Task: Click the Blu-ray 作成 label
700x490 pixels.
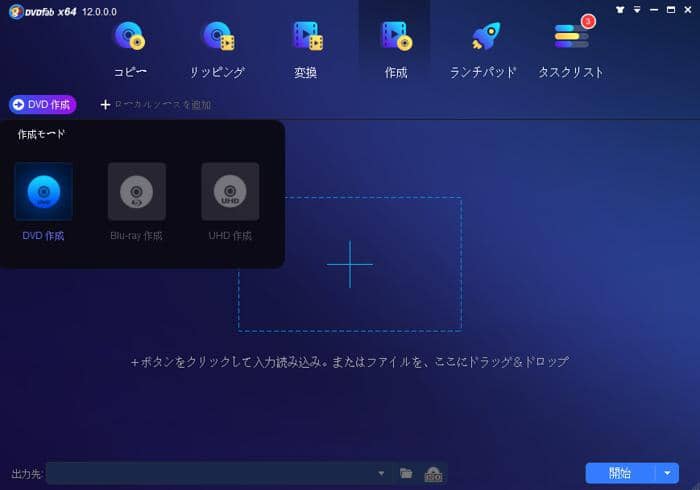Action: (x=136, y=236)
